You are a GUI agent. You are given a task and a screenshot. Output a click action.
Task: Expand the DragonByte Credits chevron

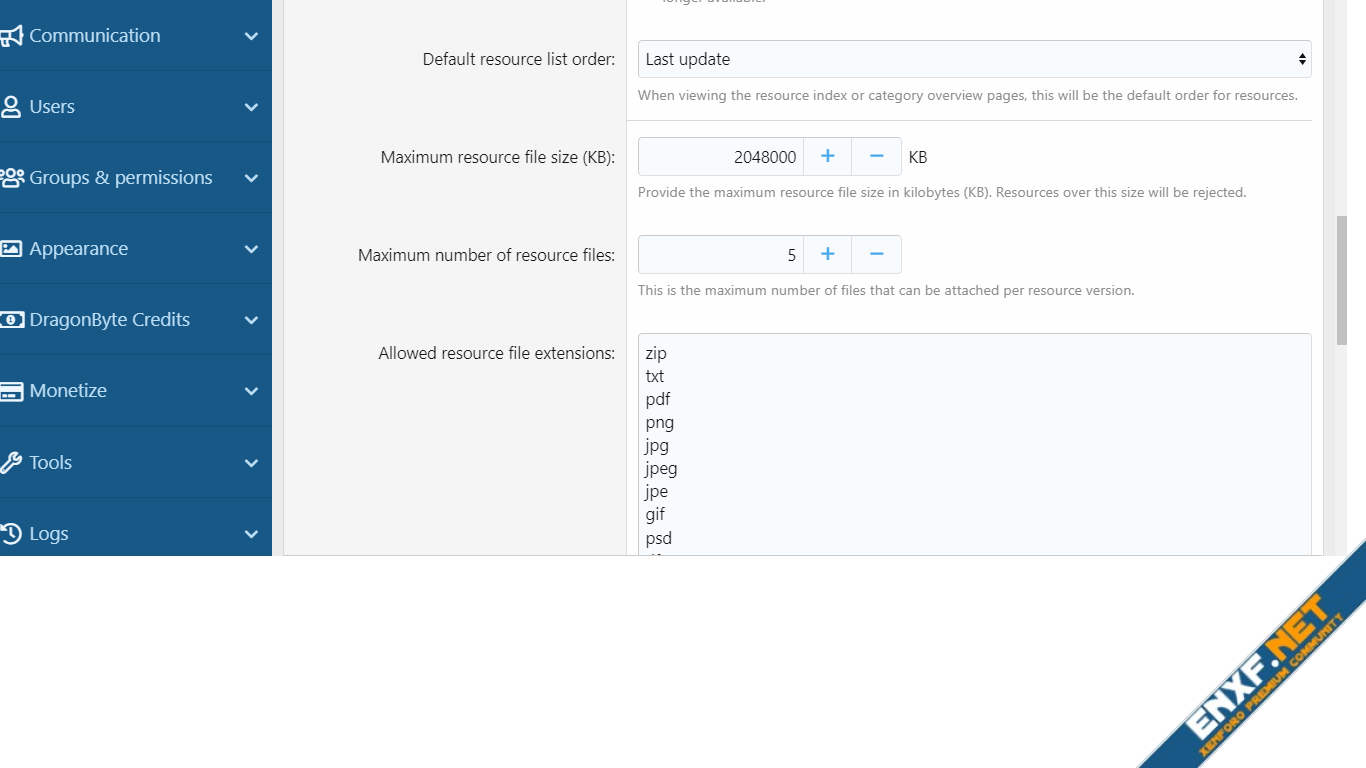click(251, 320)
